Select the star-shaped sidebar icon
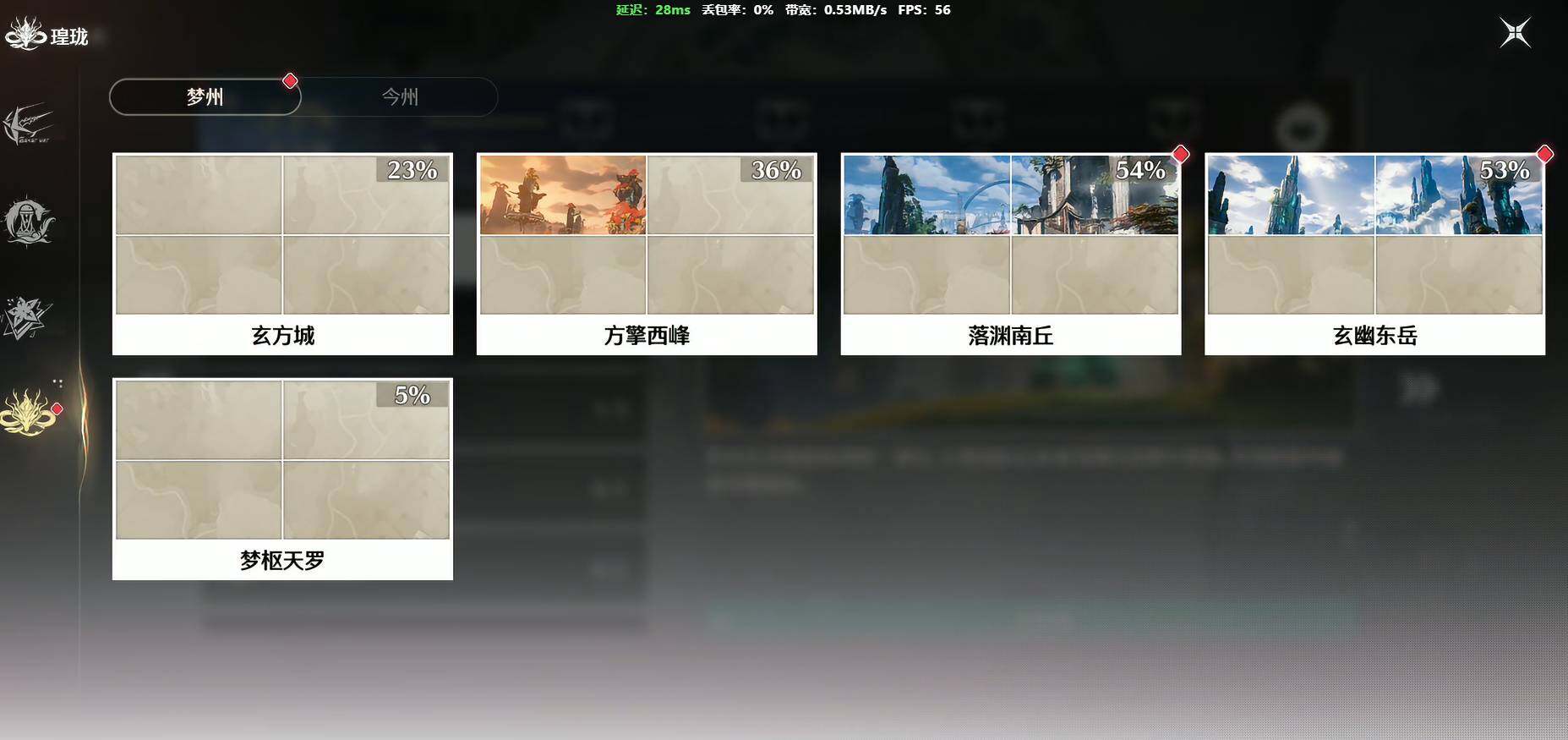The height and width of the screenshot is (740, 1568). click(26, 317)
